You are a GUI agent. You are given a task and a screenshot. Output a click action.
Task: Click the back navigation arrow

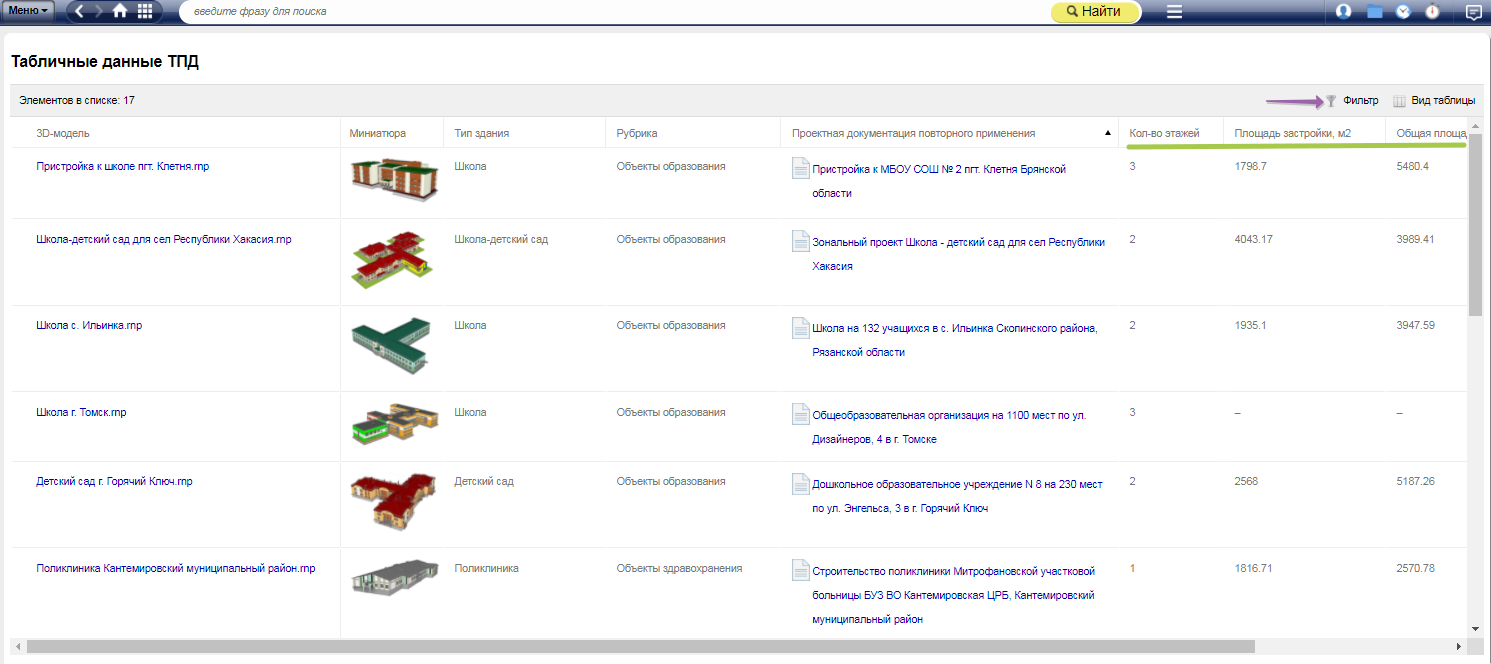tap(80, 11)
